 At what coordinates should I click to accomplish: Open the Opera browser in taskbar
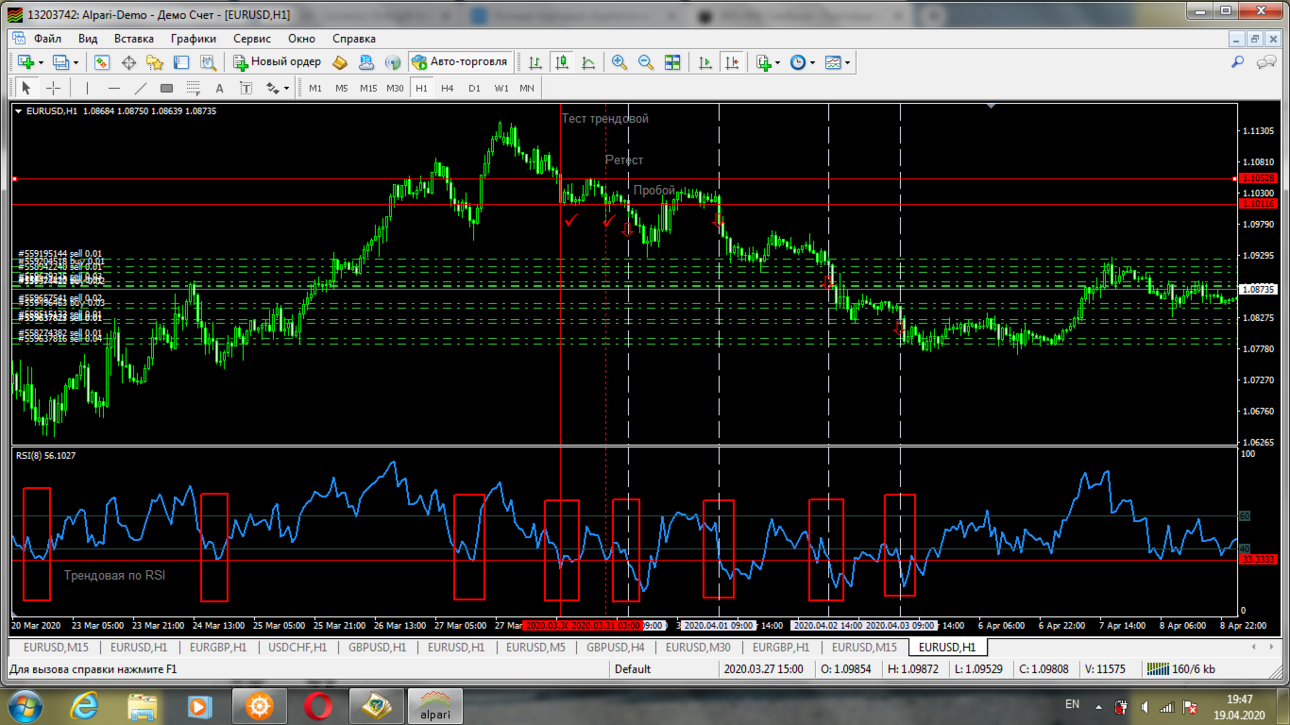(x=317, y=706)
